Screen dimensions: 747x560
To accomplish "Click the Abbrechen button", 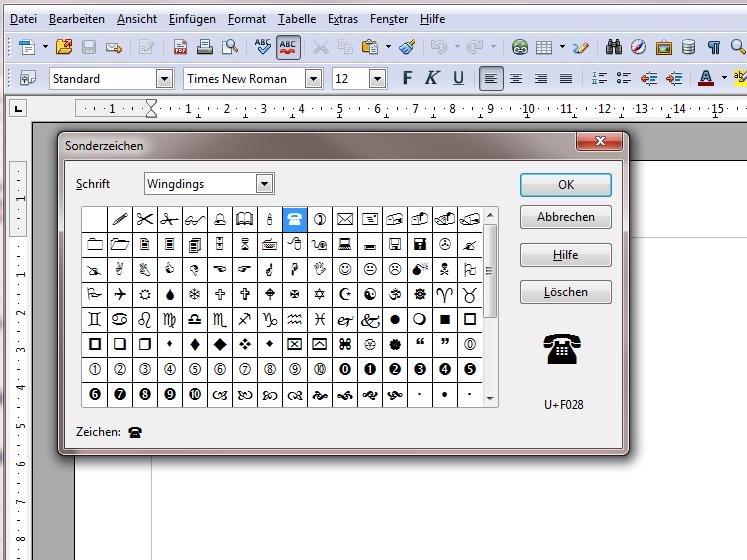I will [565, 217].
